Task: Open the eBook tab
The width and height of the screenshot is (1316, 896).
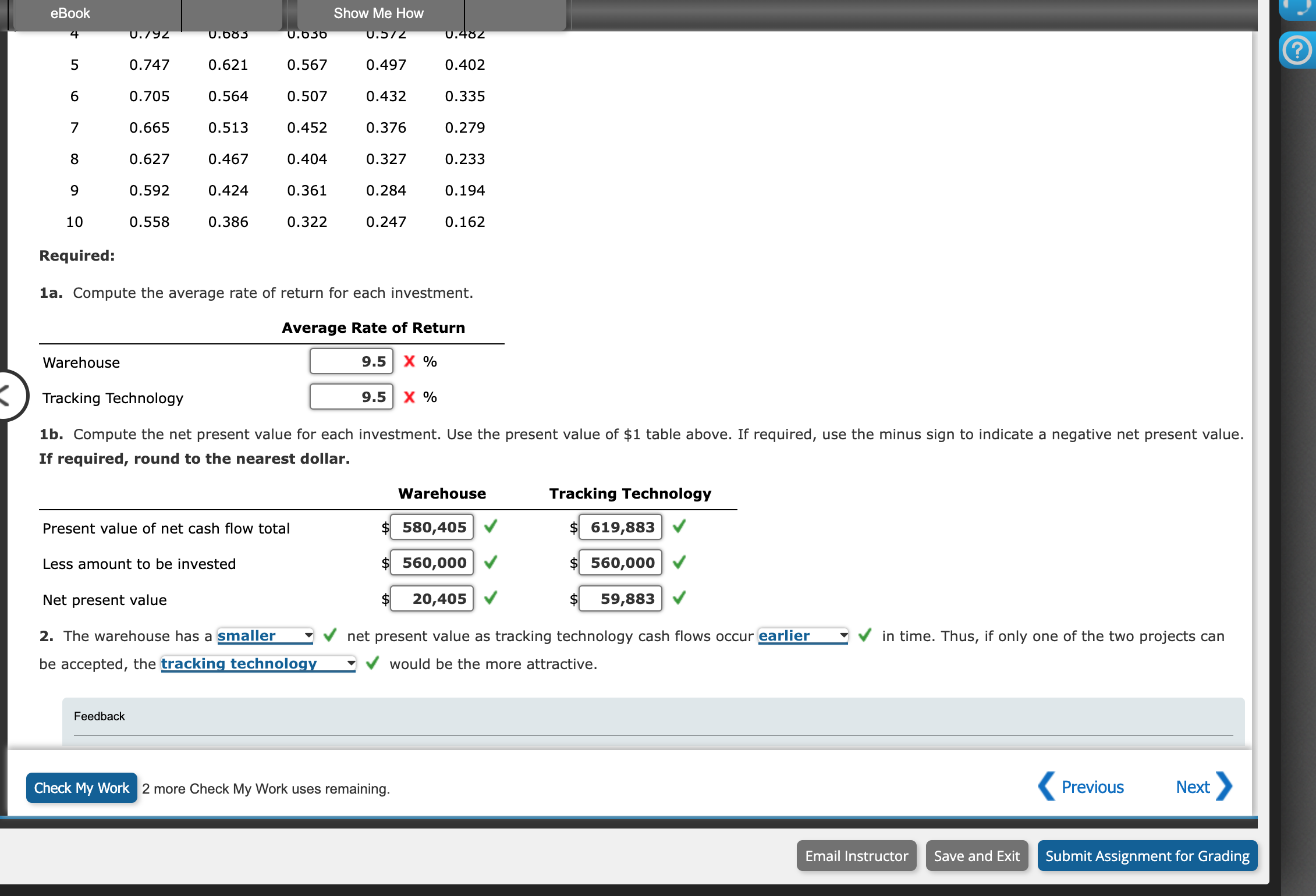Action: 70,13
